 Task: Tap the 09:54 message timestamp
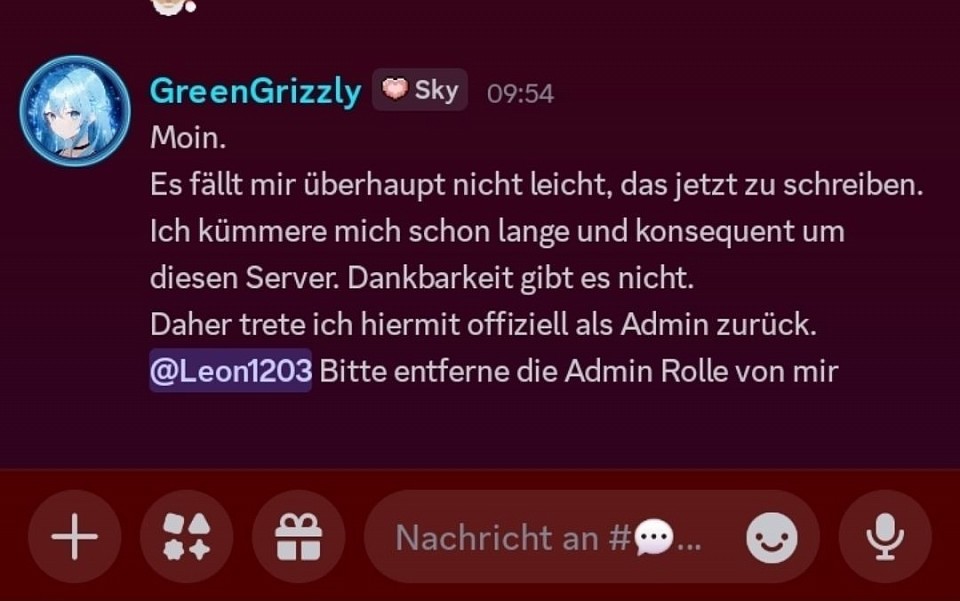pos(520,94)
